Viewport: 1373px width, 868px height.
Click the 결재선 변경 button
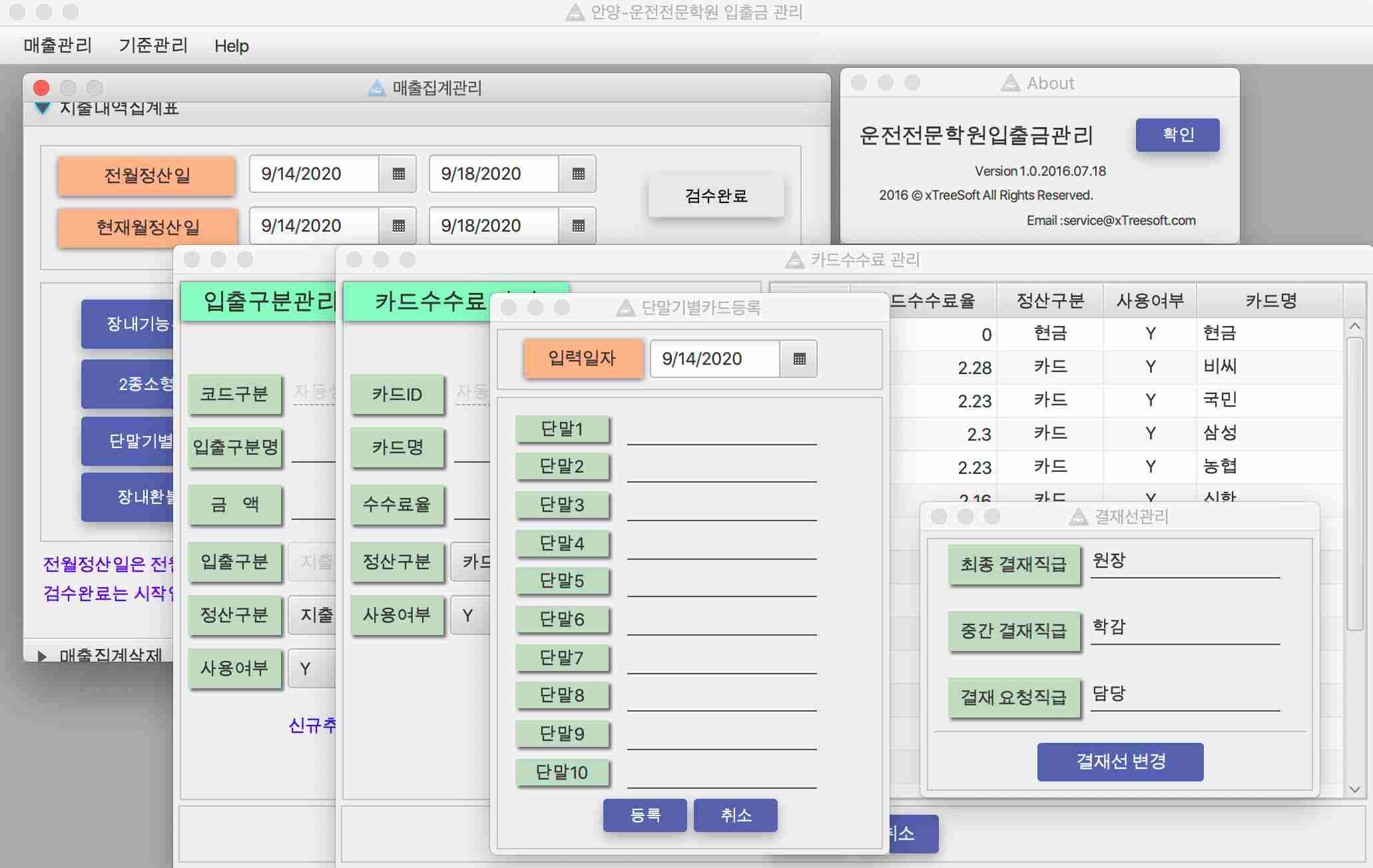coord(1120,761)
